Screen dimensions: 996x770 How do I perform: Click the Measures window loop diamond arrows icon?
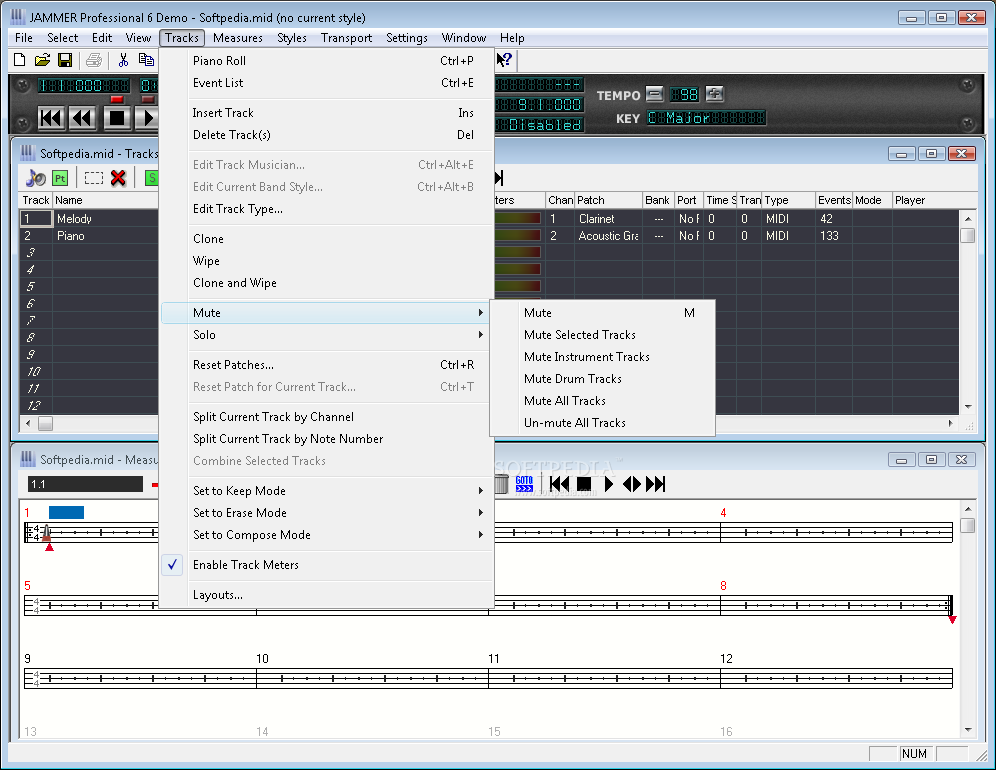[632, 484]
